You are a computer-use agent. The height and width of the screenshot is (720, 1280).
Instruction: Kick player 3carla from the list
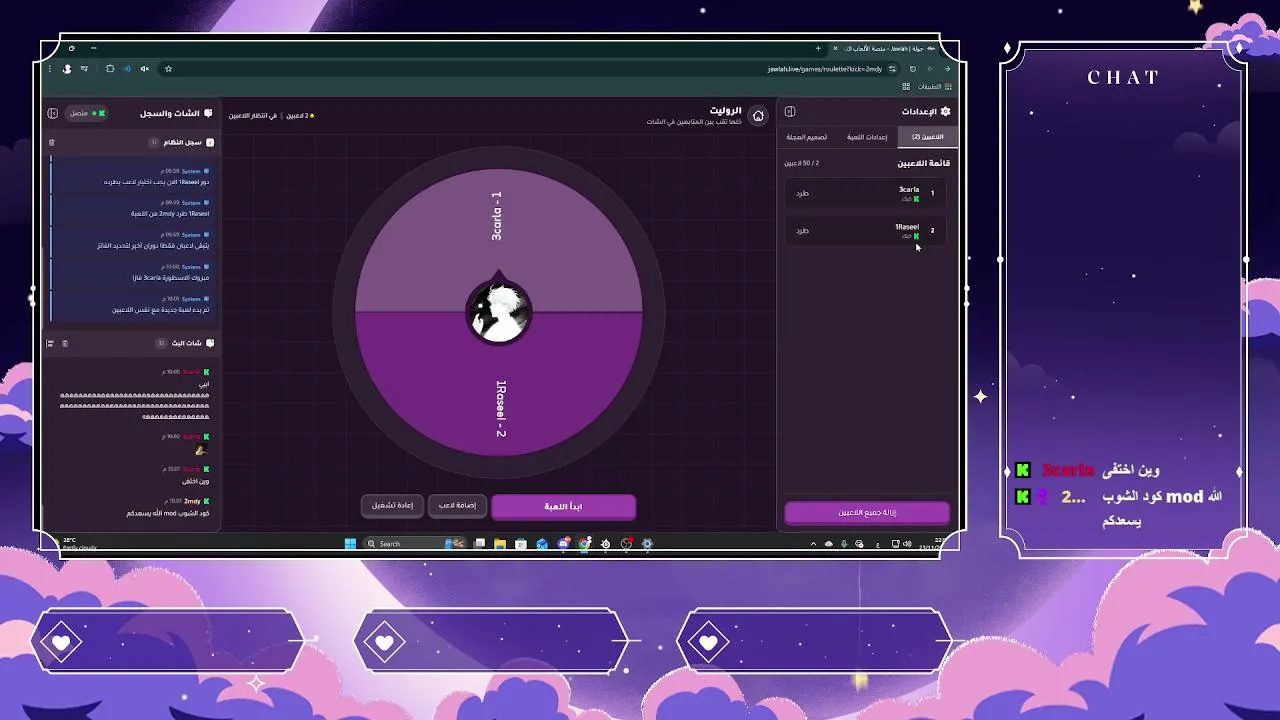tap(802, 193)
